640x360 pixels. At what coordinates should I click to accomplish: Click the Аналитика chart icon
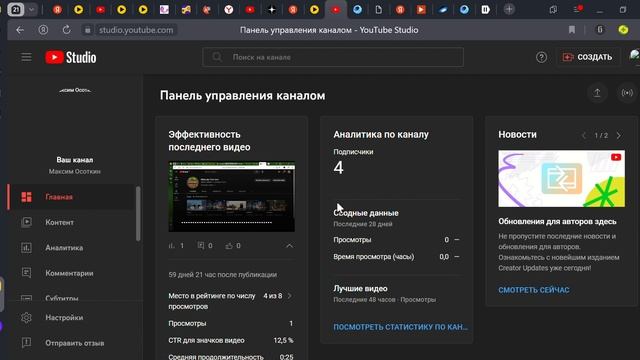pyautogui.click(x=26, y=247)
